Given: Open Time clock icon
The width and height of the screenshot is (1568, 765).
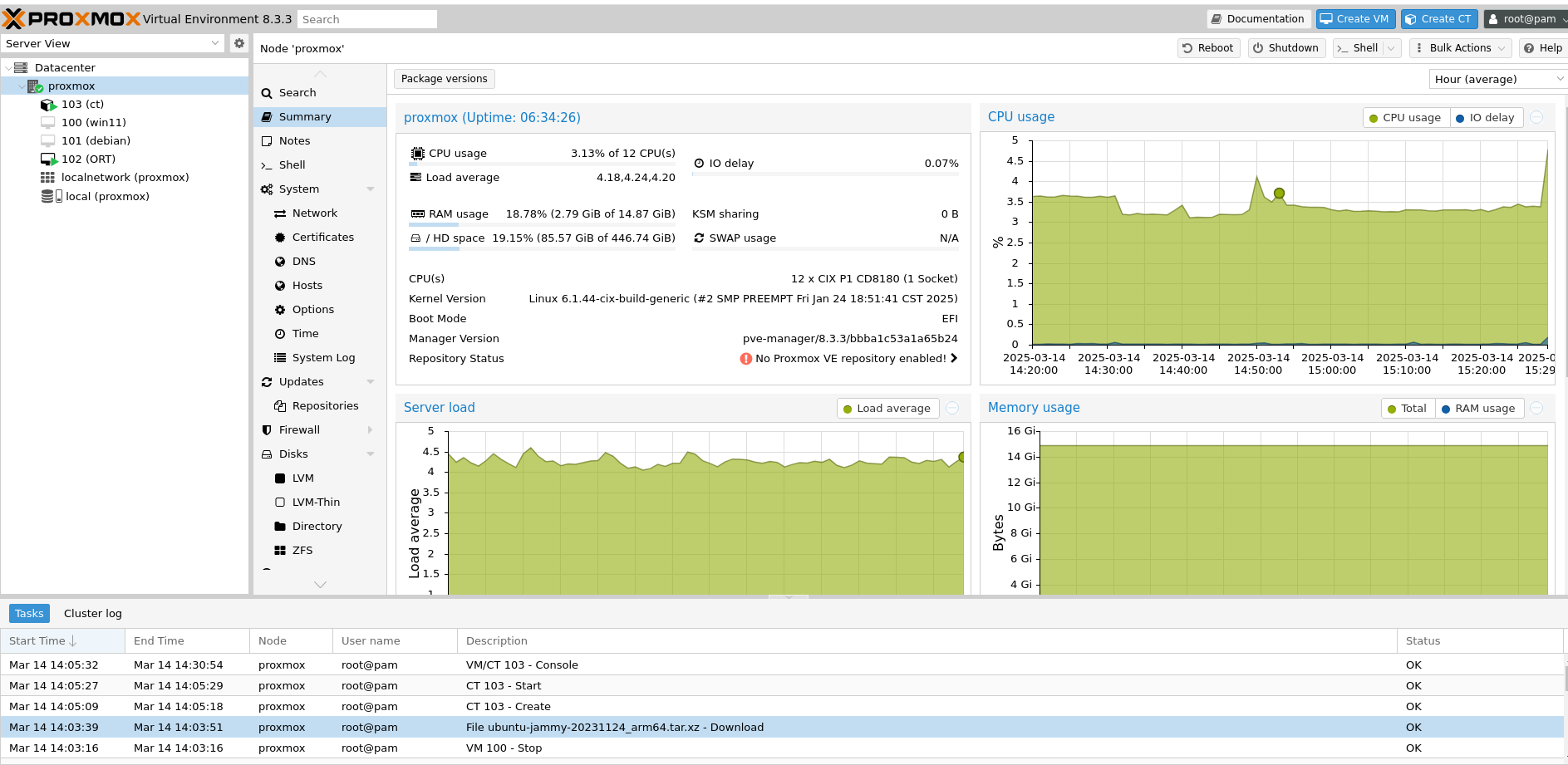Looking at the screenshot, I should (280, 334).
